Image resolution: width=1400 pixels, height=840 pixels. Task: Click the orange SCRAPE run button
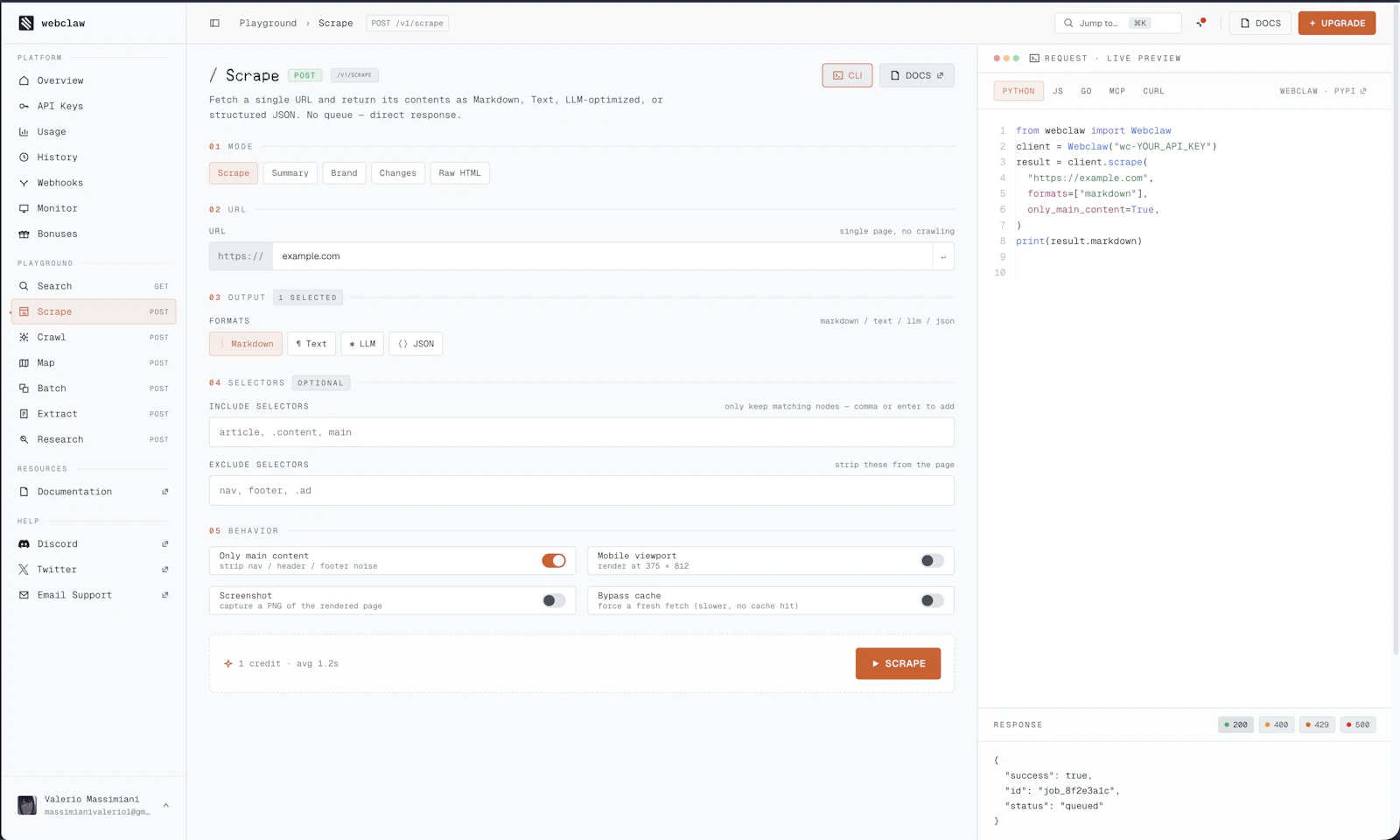(898, 663)
